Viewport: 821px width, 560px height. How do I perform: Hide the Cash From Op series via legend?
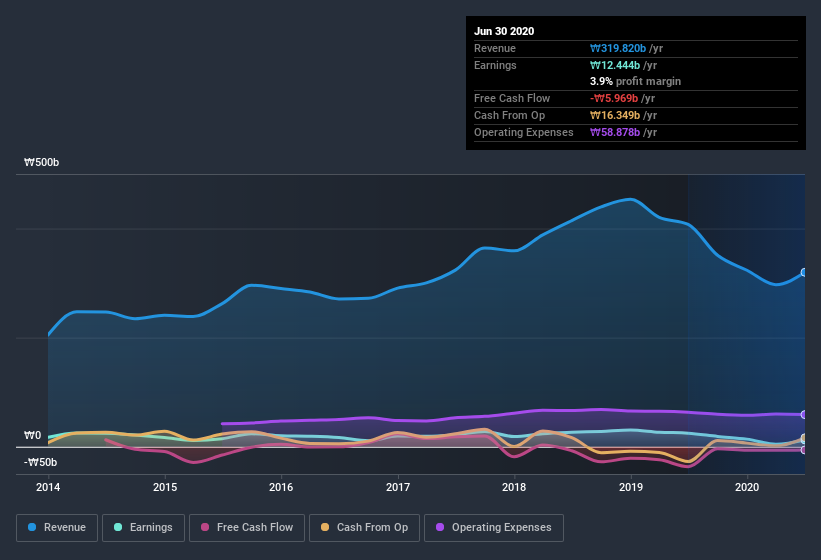(364, 527)
